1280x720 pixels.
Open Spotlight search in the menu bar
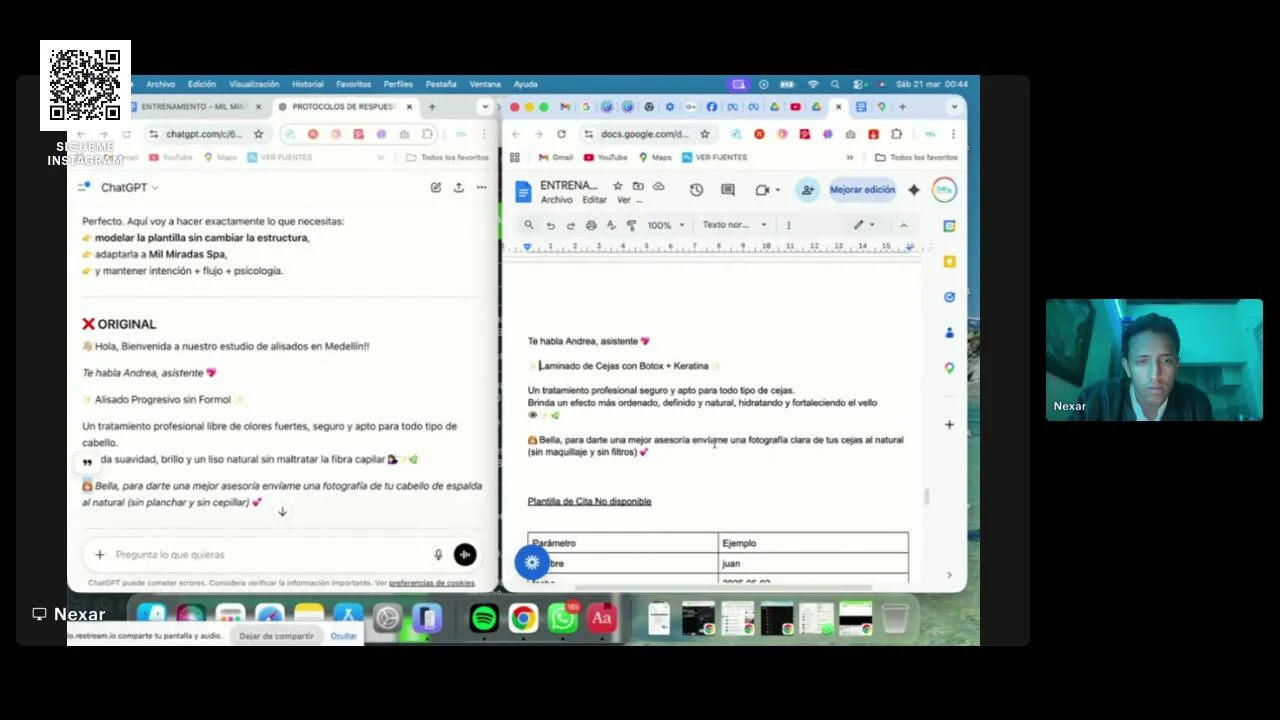click(835, 84)
